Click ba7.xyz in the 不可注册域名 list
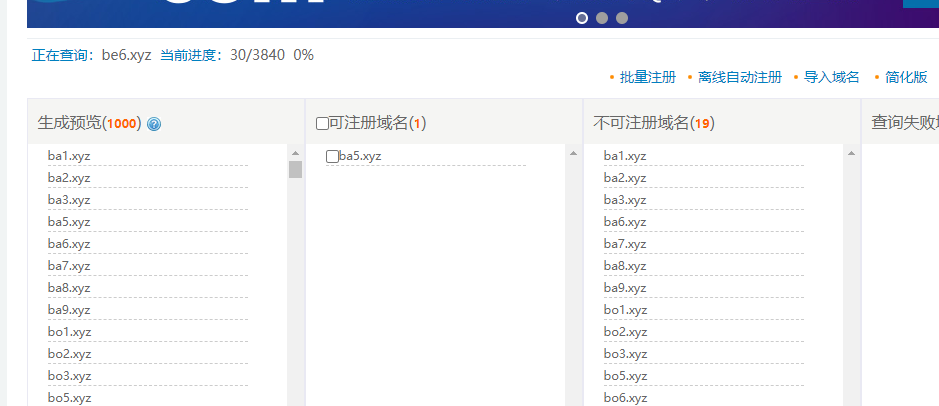The image size is (939, 406). pos(625,244)
